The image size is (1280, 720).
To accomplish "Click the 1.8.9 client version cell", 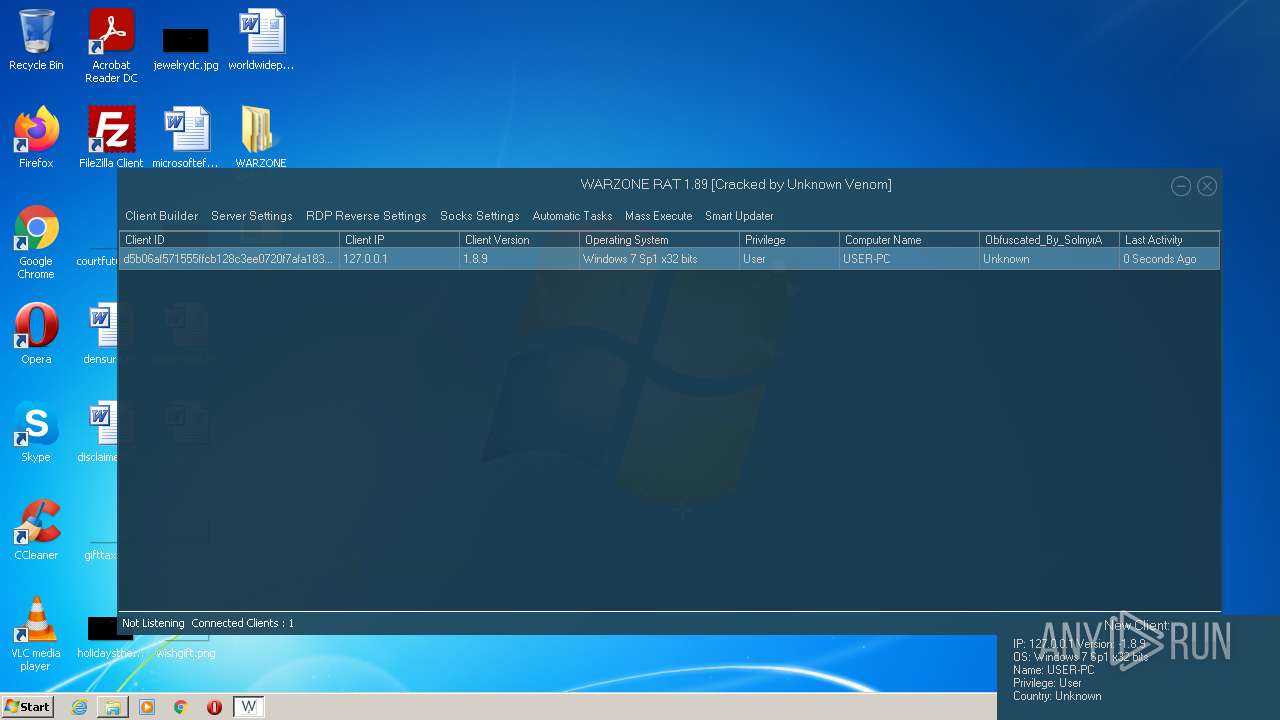I will point(519,259).
